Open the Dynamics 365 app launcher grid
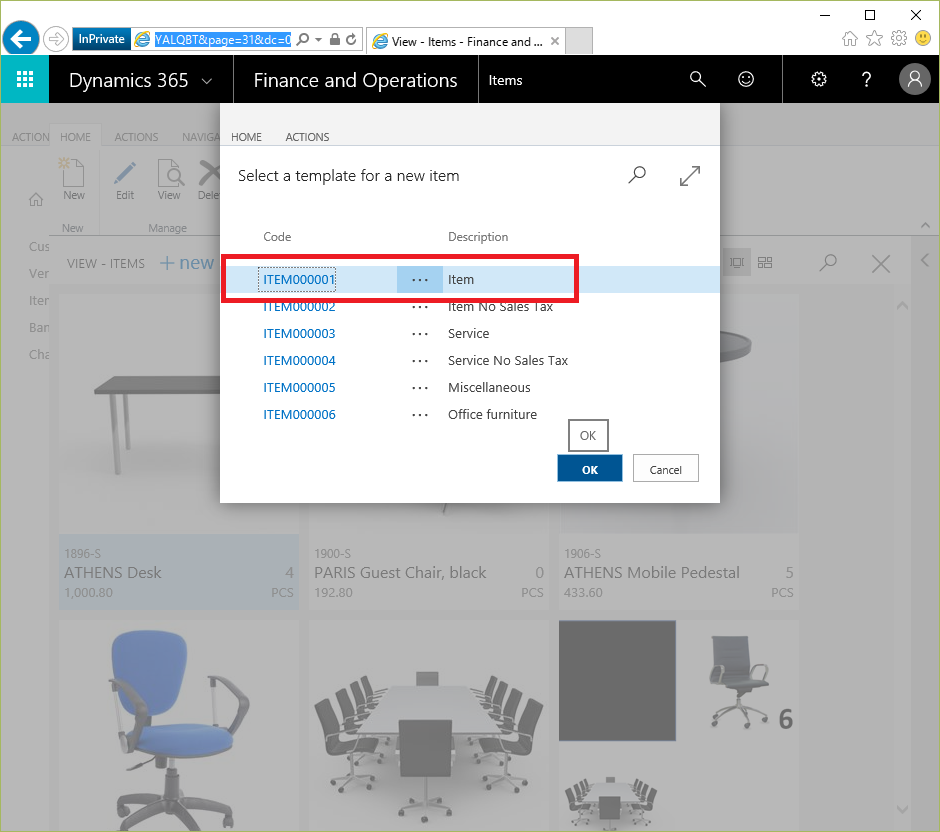The height and width of the screenshot is (832, 940). pyautogui.click(x=25, y=79)
